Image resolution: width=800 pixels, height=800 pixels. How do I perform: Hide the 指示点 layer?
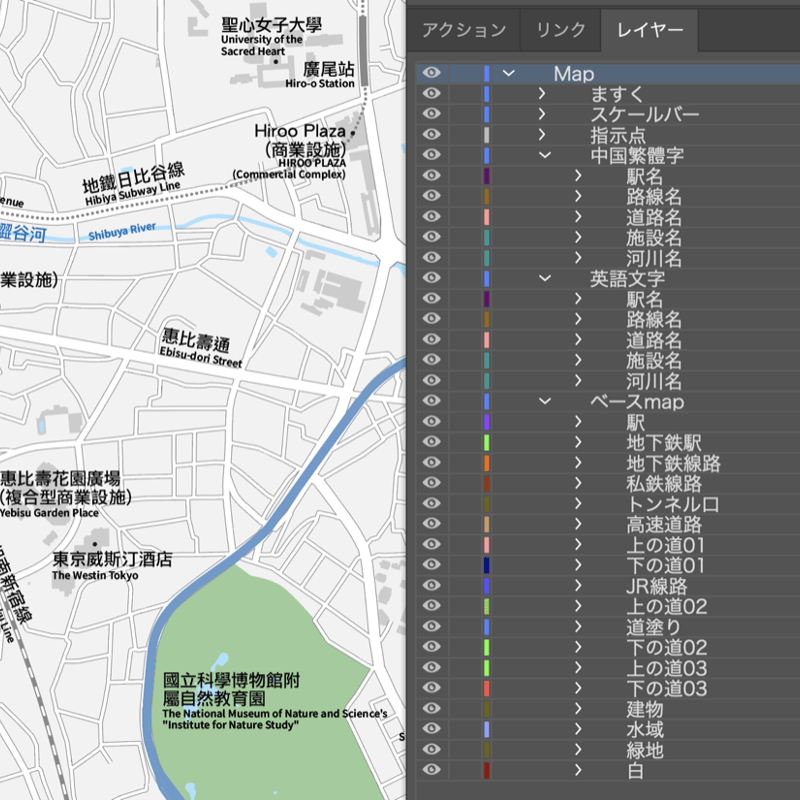(x=432, y=134)
